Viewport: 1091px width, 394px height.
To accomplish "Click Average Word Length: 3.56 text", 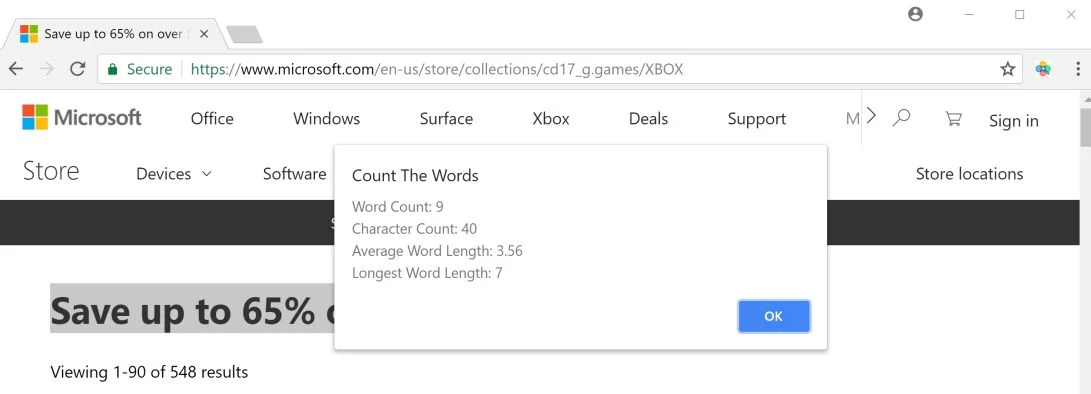I will click(x=437, y=251).
